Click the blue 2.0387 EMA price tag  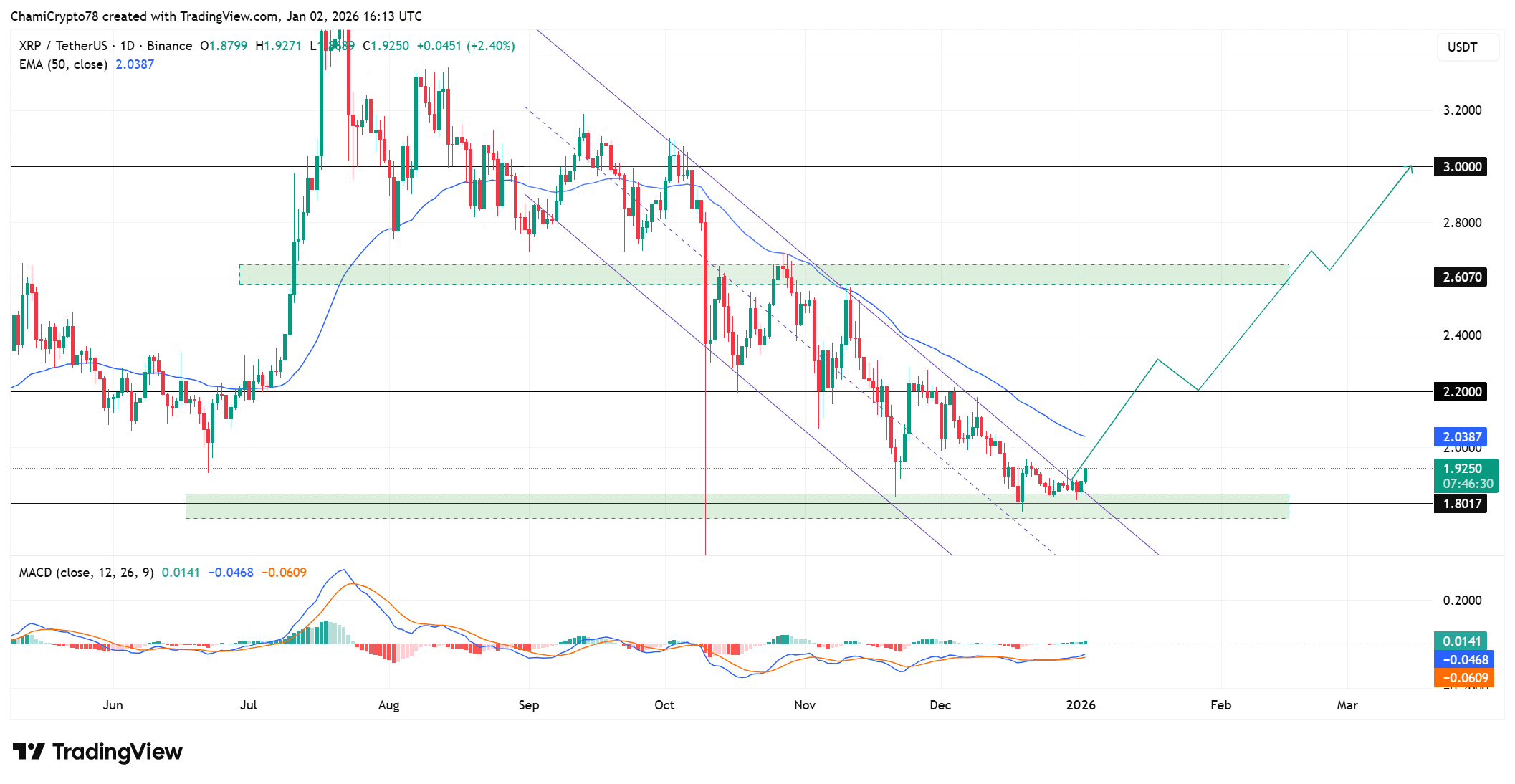1461,436
